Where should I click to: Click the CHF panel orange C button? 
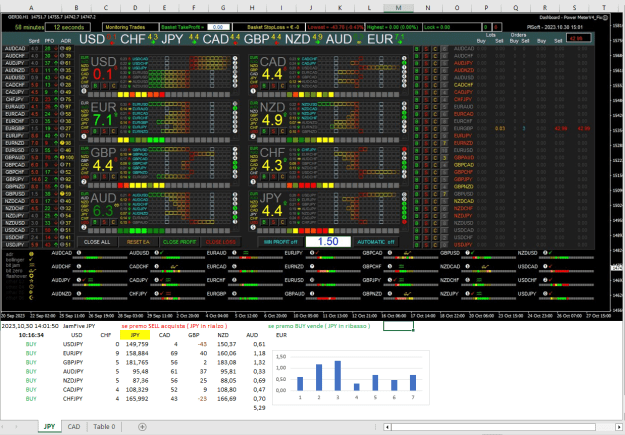[283, 177]
